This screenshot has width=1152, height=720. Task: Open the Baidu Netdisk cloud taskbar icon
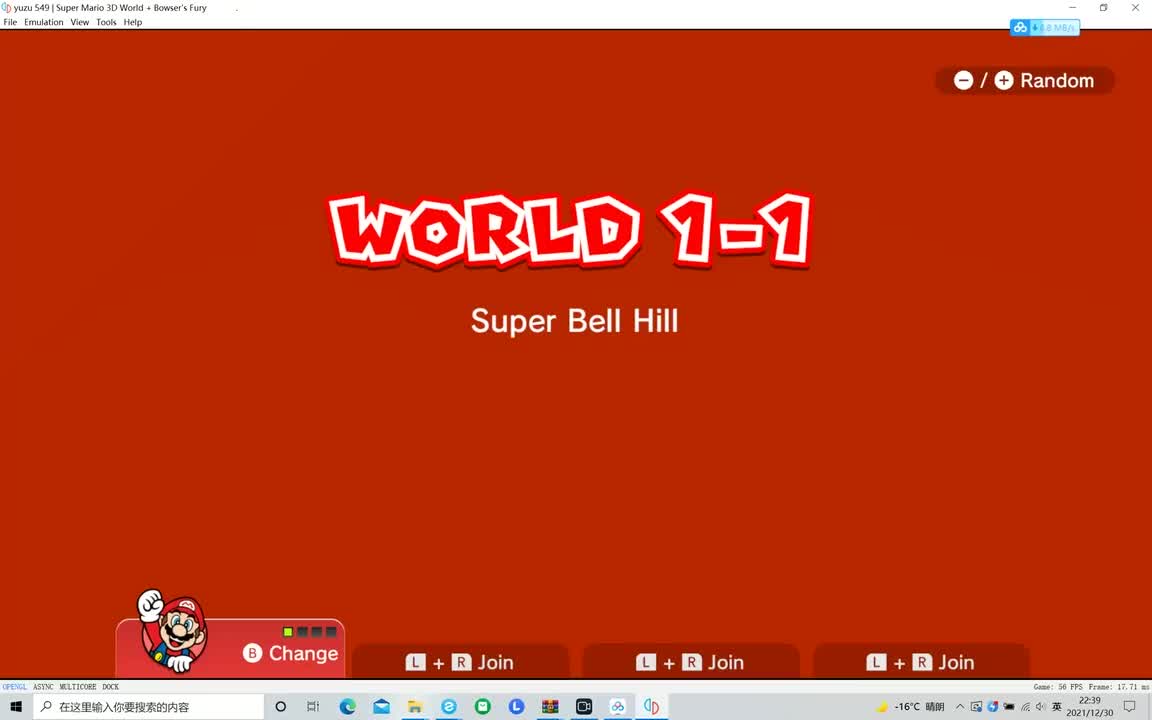[618, 706]
